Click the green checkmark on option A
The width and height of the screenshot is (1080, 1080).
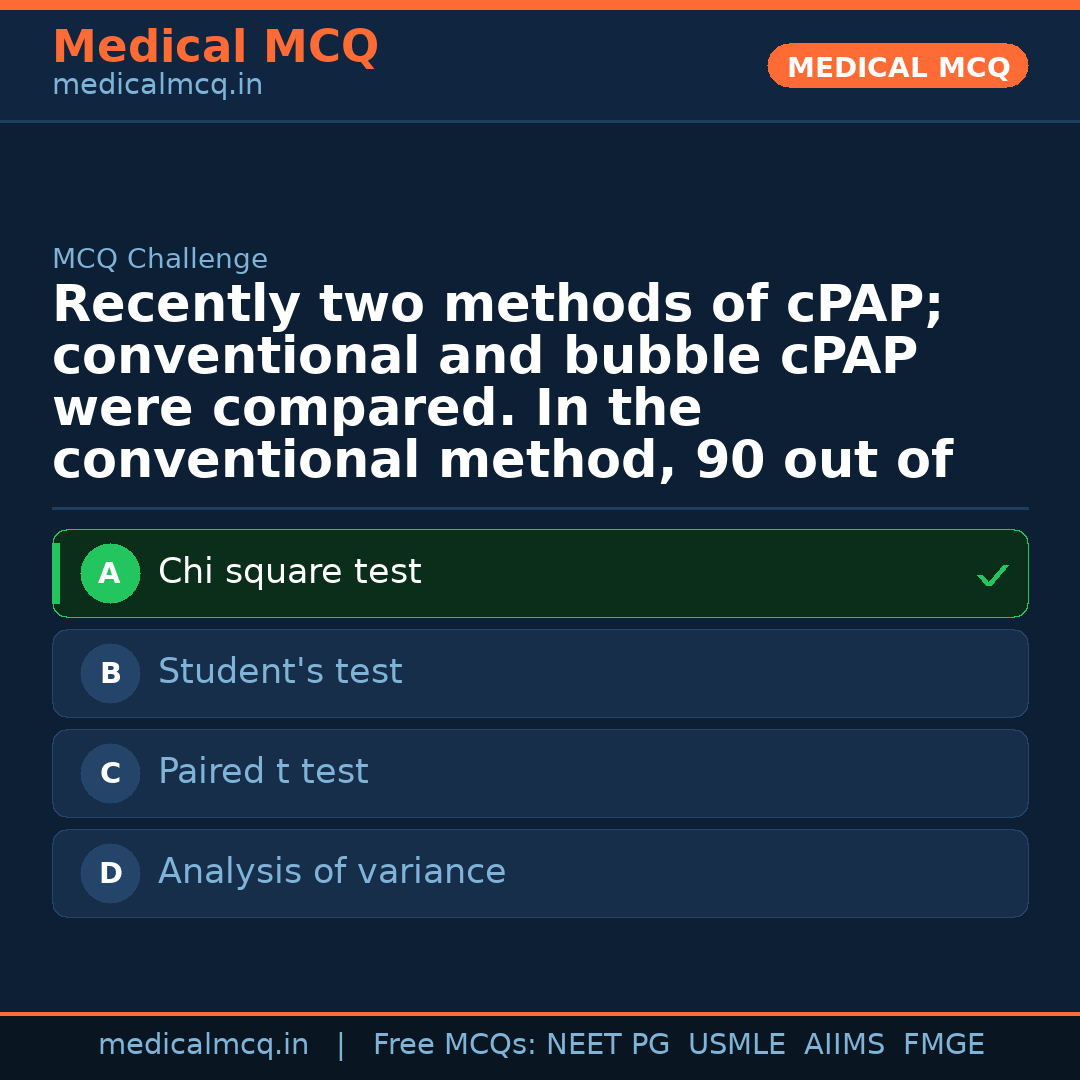click(992, 575)
